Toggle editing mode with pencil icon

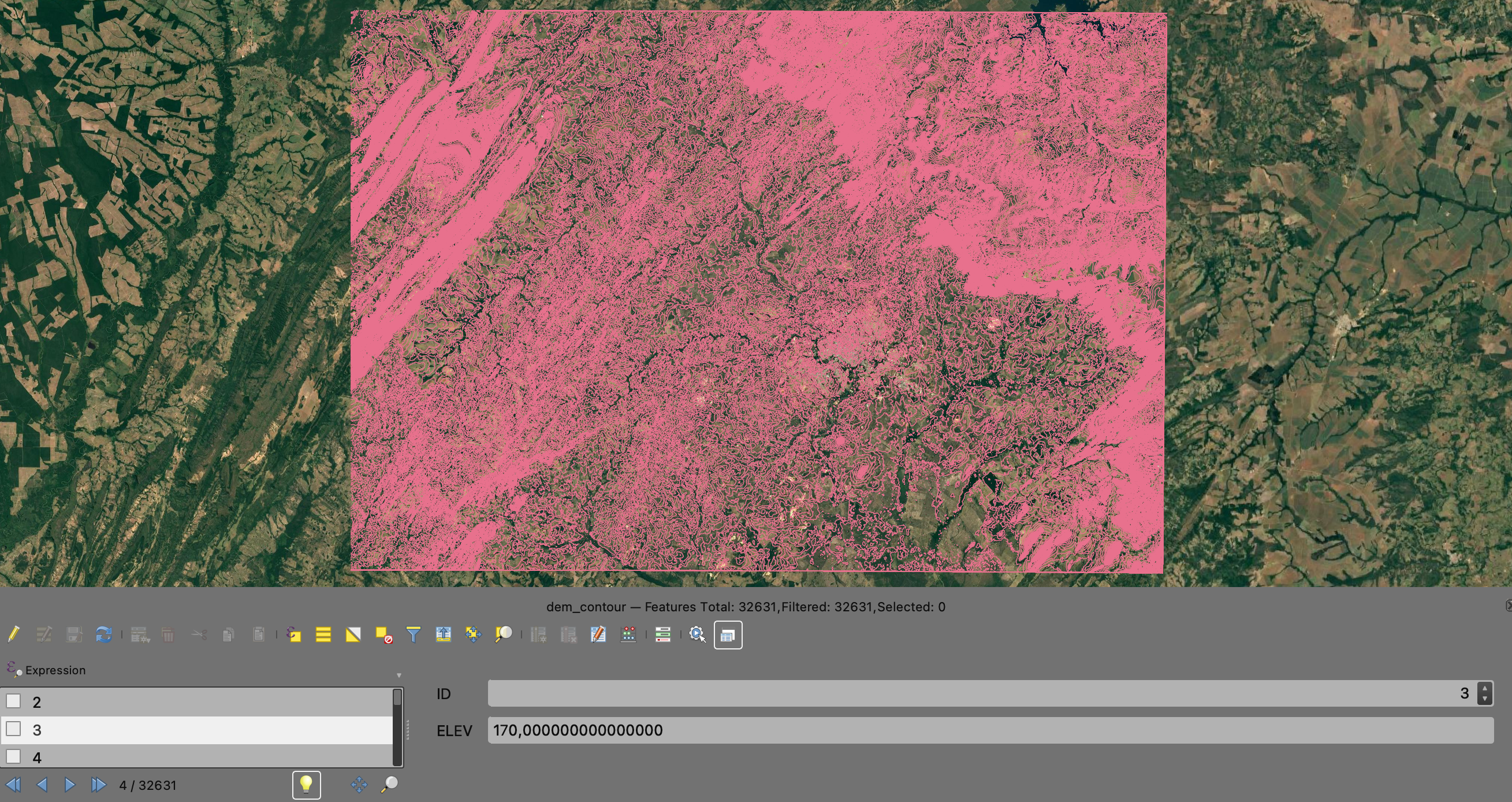pos(13,634)
